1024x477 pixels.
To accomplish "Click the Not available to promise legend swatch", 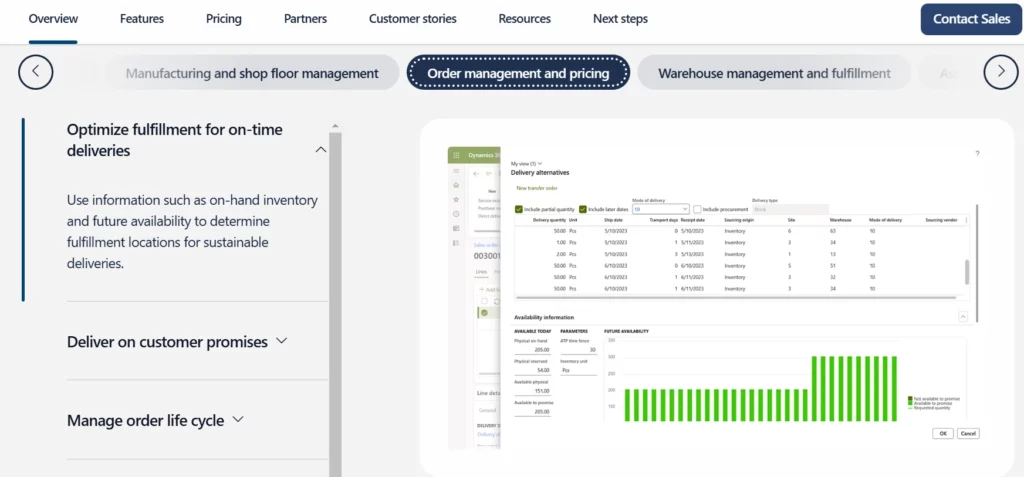I will [x=910, y=398].
